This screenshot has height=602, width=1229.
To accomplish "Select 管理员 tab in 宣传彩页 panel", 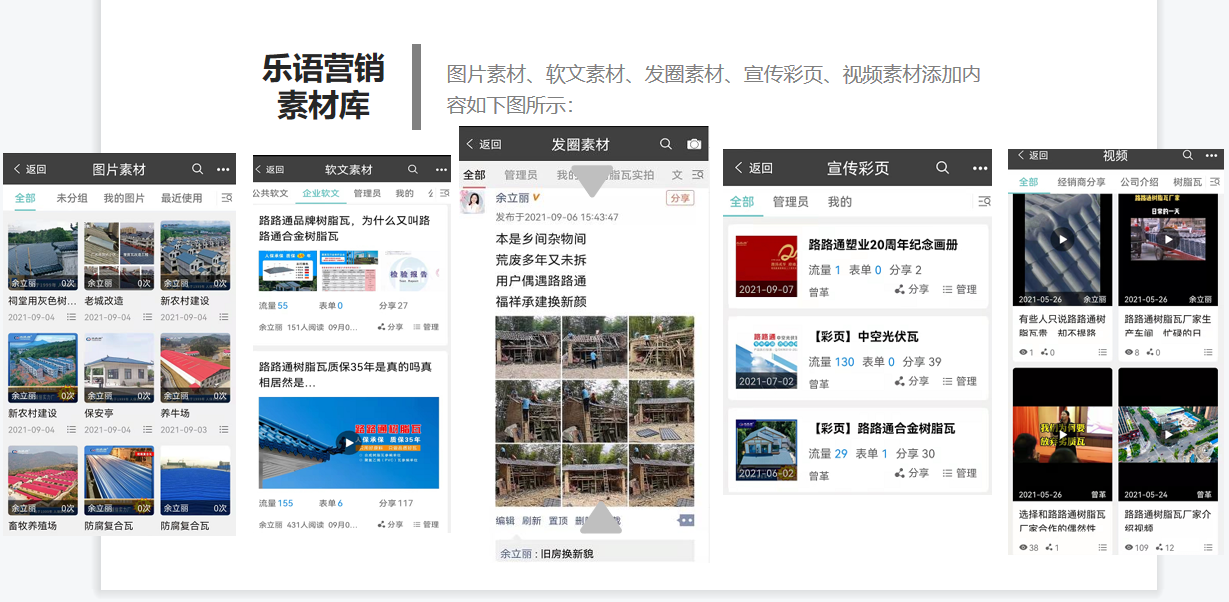I will [x=790, y=202].
